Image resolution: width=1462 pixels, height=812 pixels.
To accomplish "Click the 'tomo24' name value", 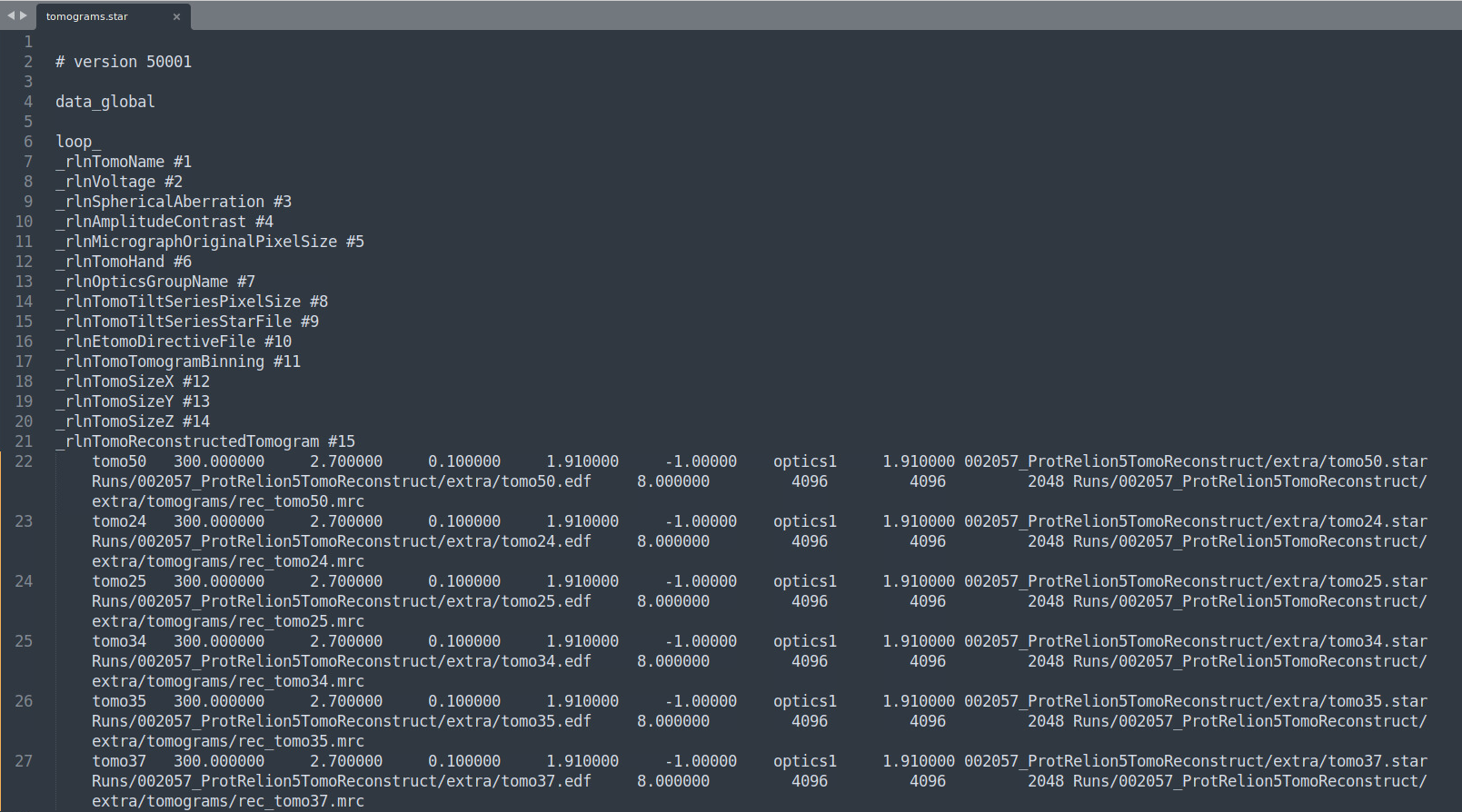I will 119,521.
